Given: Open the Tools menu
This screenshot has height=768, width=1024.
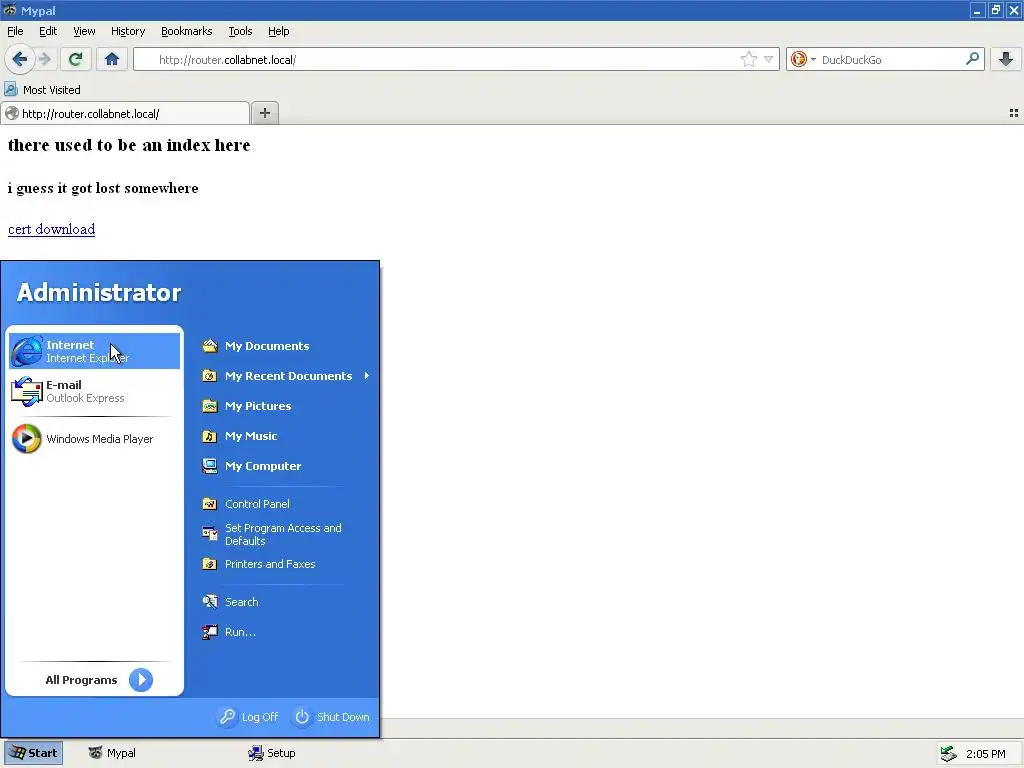Looking at the screenshot, I should (240, 31).
